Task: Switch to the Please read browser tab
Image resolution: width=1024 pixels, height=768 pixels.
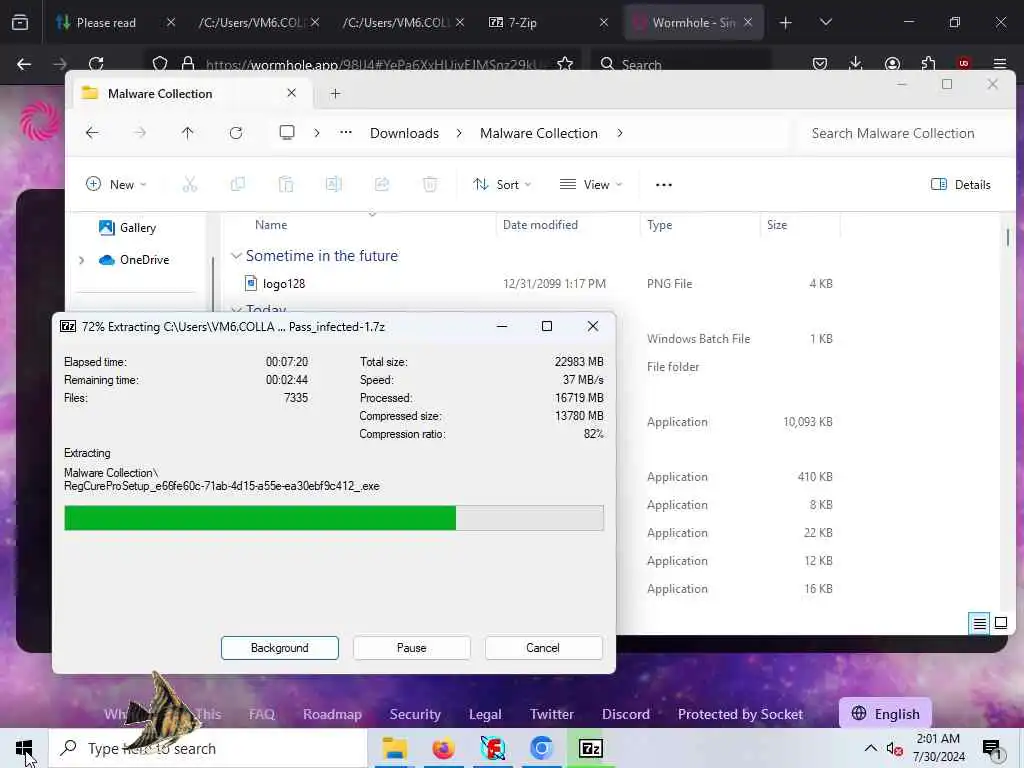Action: coord(106,23)
